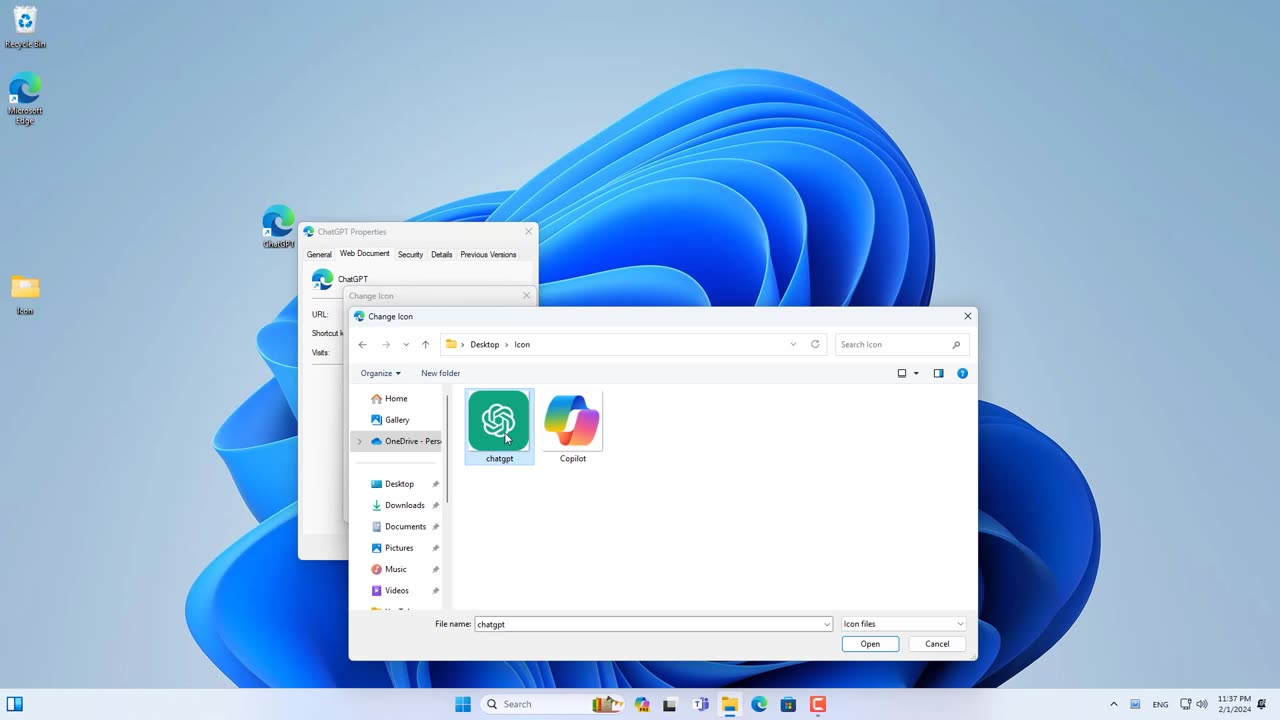
Task: Click the Open button
Action: point(870,644)
